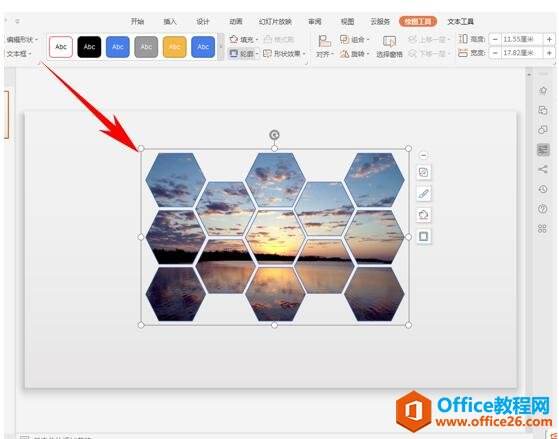Select the highlighted 绘图工具 (Drawing Tools) tab

pyautogui.click(x=418, y=21)
